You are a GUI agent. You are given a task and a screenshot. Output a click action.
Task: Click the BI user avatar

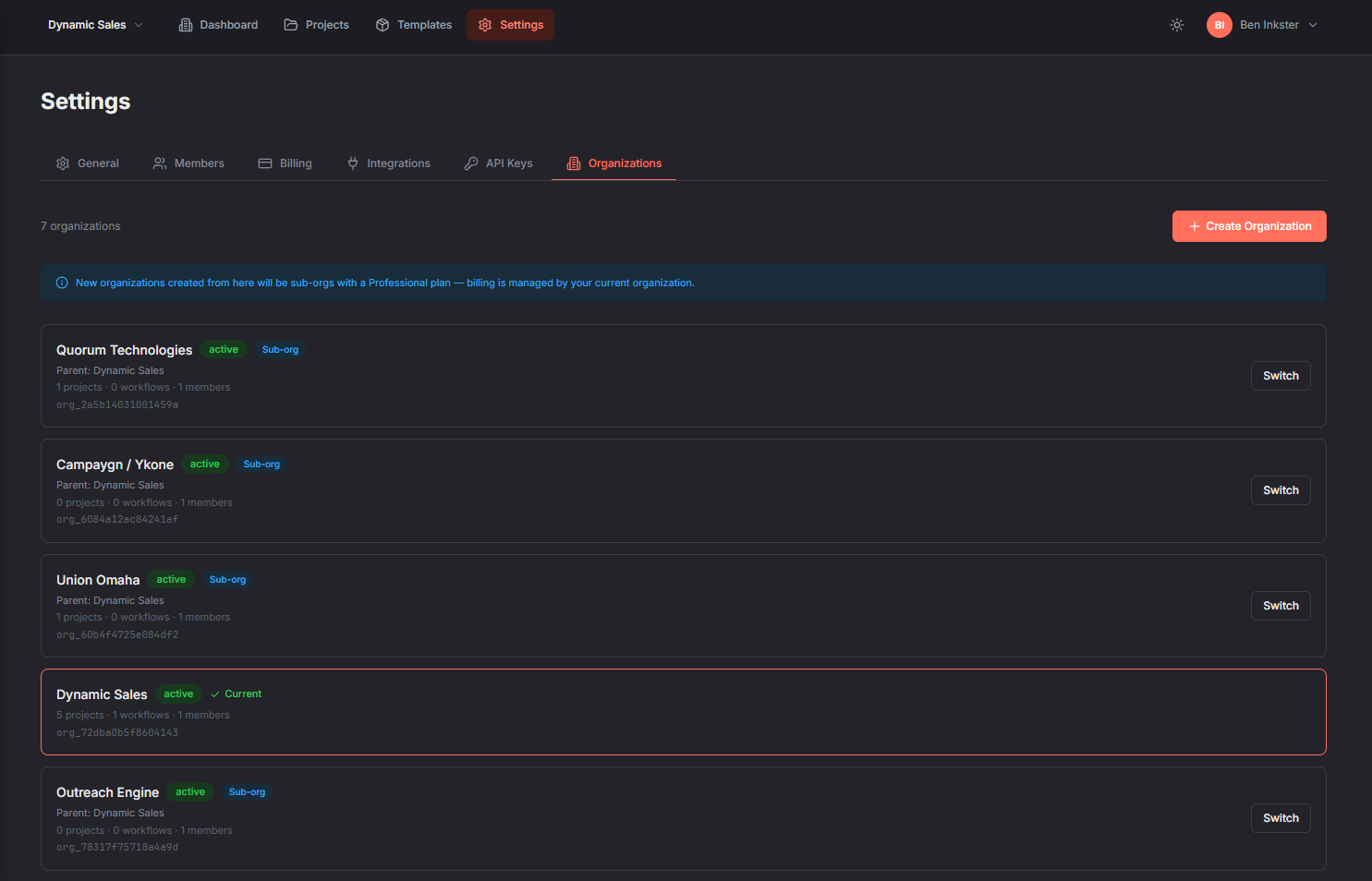1220,25
